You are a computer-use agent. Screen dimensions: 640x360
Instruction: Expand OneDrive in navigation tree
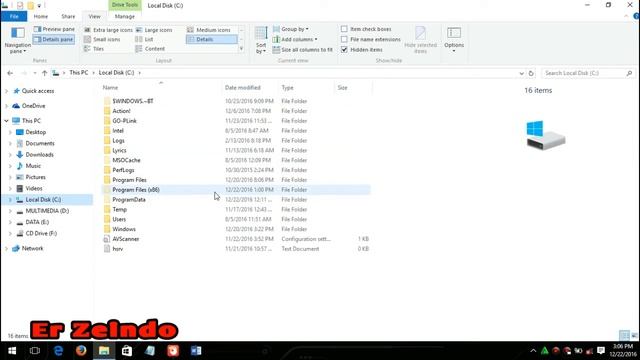pyautogui.click(x=7, y=106)
